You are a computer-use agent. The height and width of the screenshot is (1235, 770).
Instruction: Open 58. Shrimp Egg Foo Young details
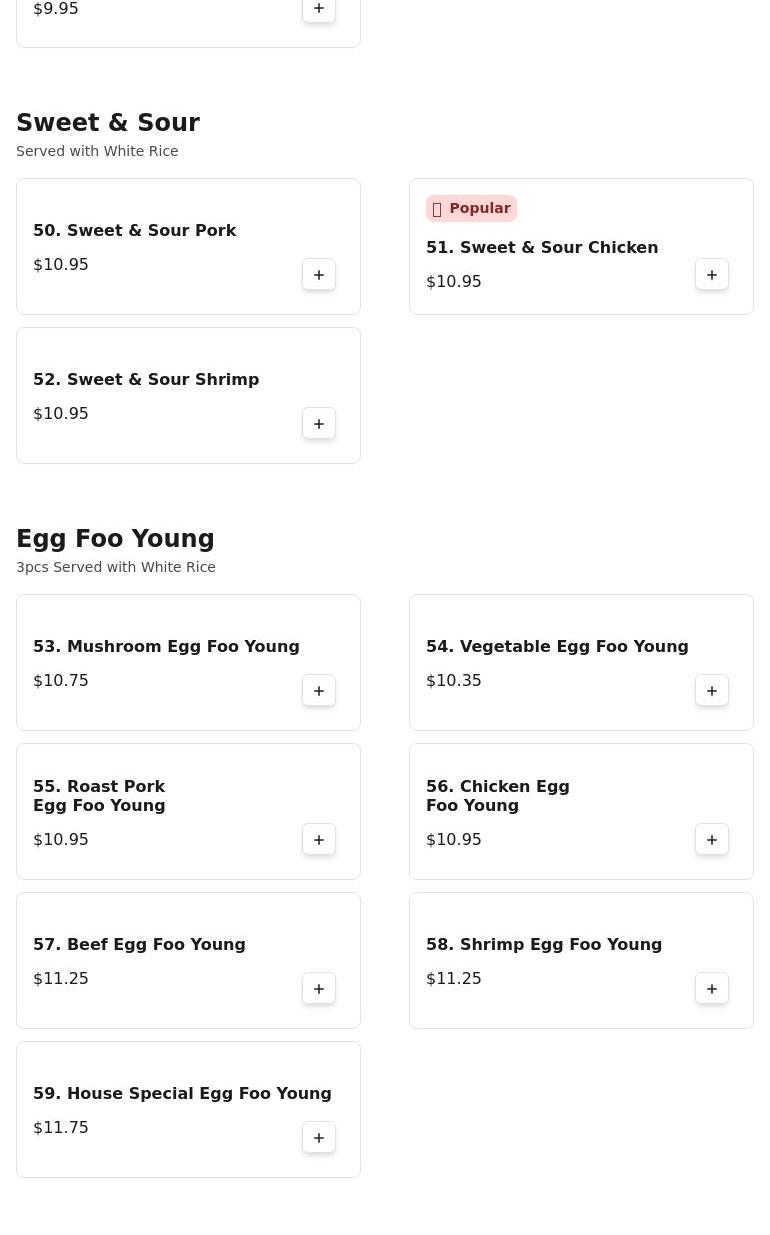tap(544, 945)
